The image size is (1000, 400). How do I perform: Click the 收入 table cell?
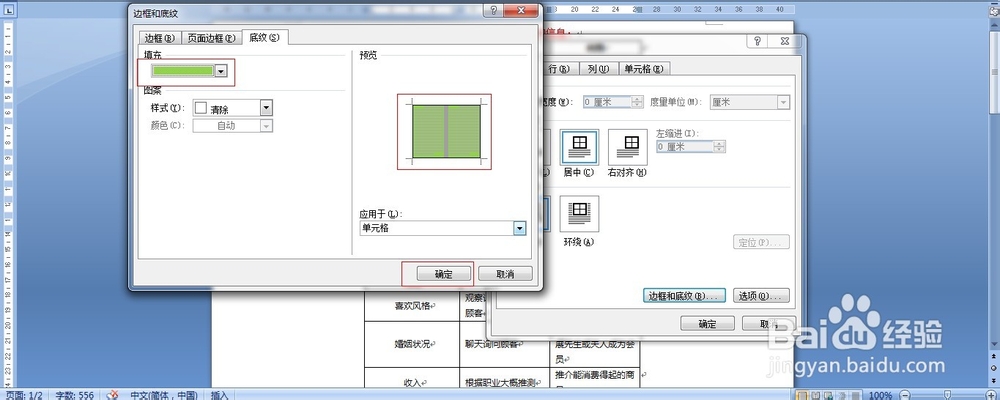412,383
